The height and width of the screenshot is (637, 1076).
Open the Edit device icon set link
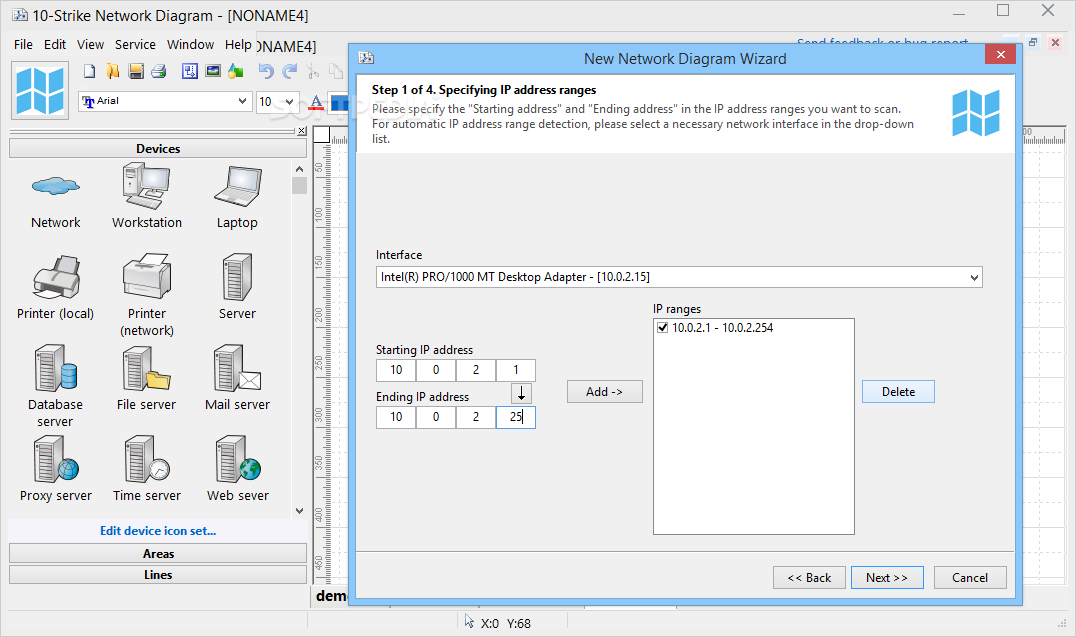point(158,531)
